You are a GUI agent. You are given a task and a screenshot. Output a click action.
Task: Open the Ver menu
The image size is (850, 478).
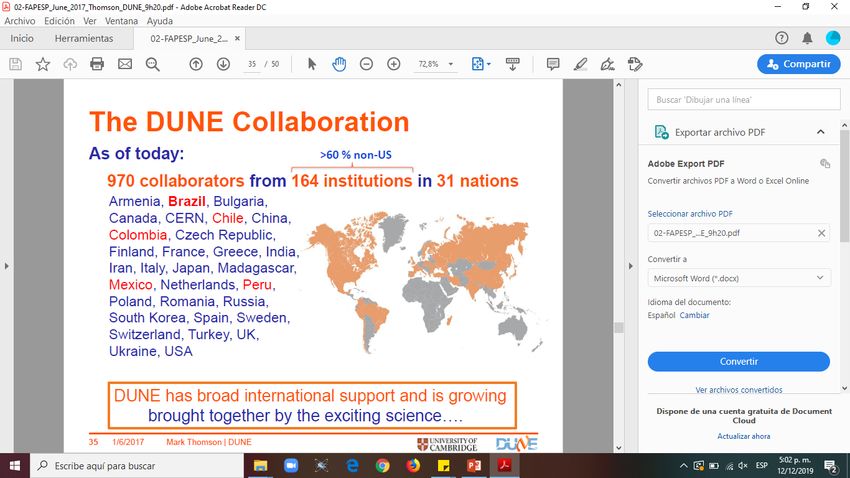coord(90,21)
